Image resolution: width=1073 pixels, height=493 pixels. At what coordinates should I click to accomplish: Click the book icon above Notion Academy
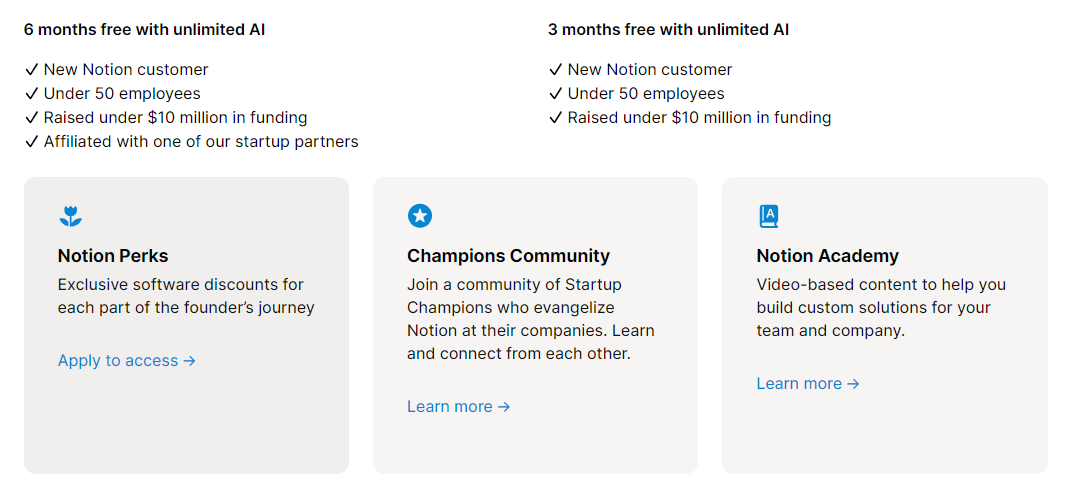coord(768,216)
